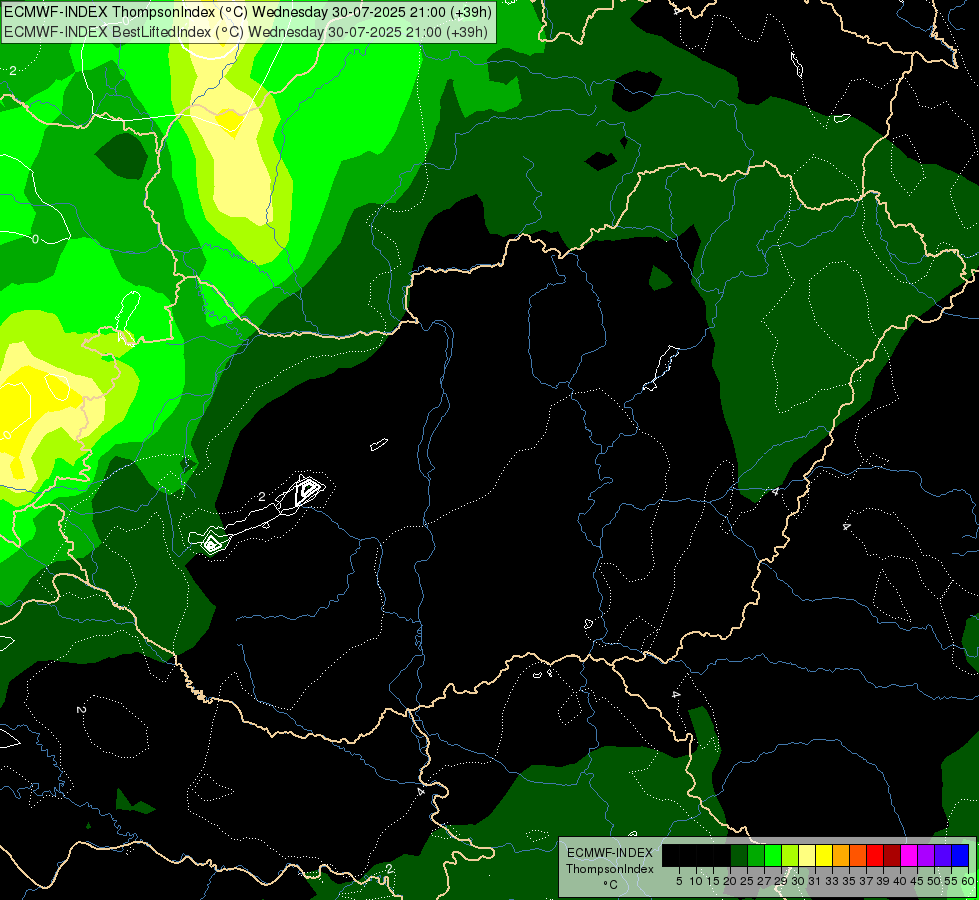Viewport: 979px width, 900px height.
Task: Click legend tick value 29
Action: pos(781,881)
